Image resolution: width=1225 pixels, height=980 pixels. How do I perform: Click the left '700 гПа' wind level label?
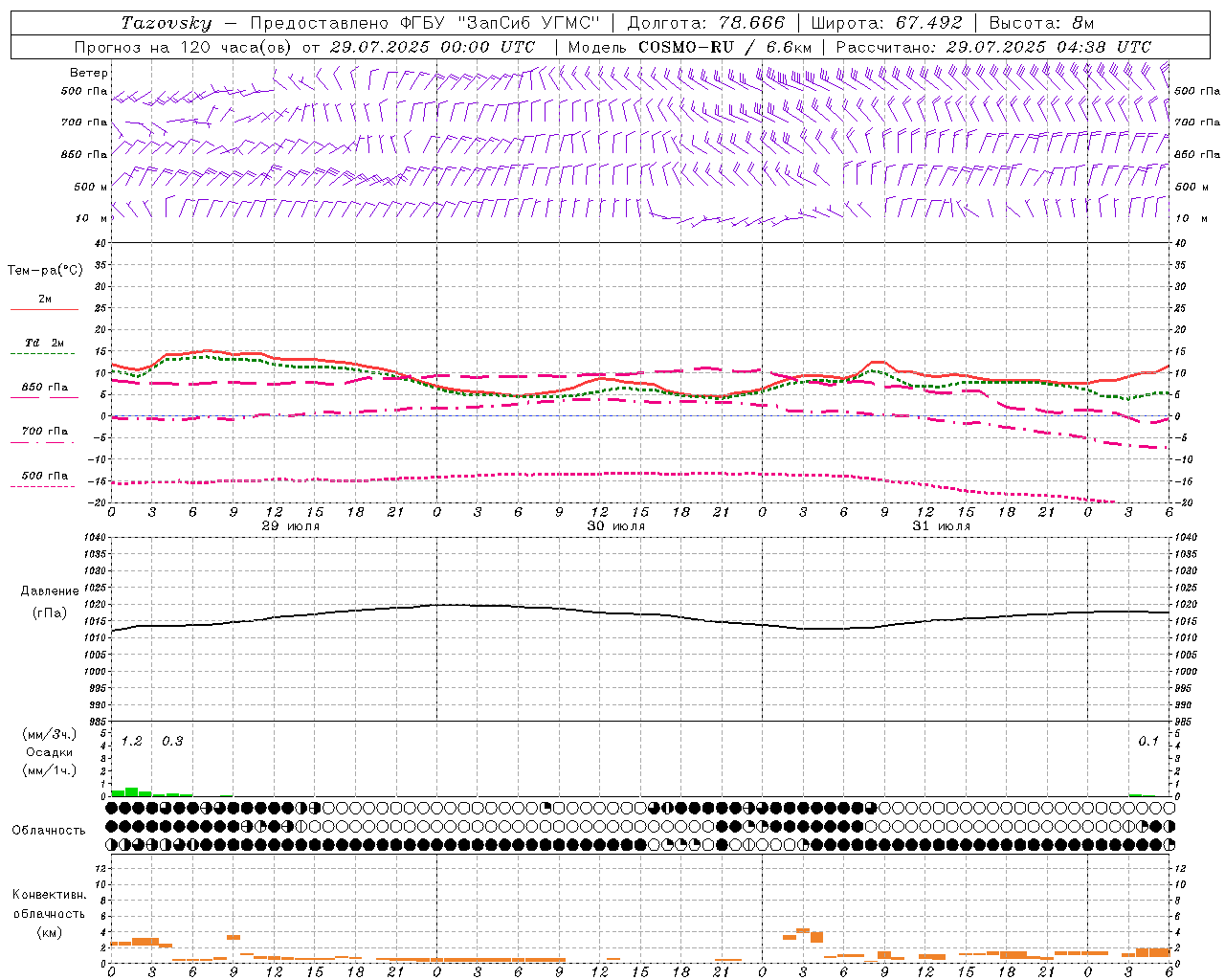point(84,122)
